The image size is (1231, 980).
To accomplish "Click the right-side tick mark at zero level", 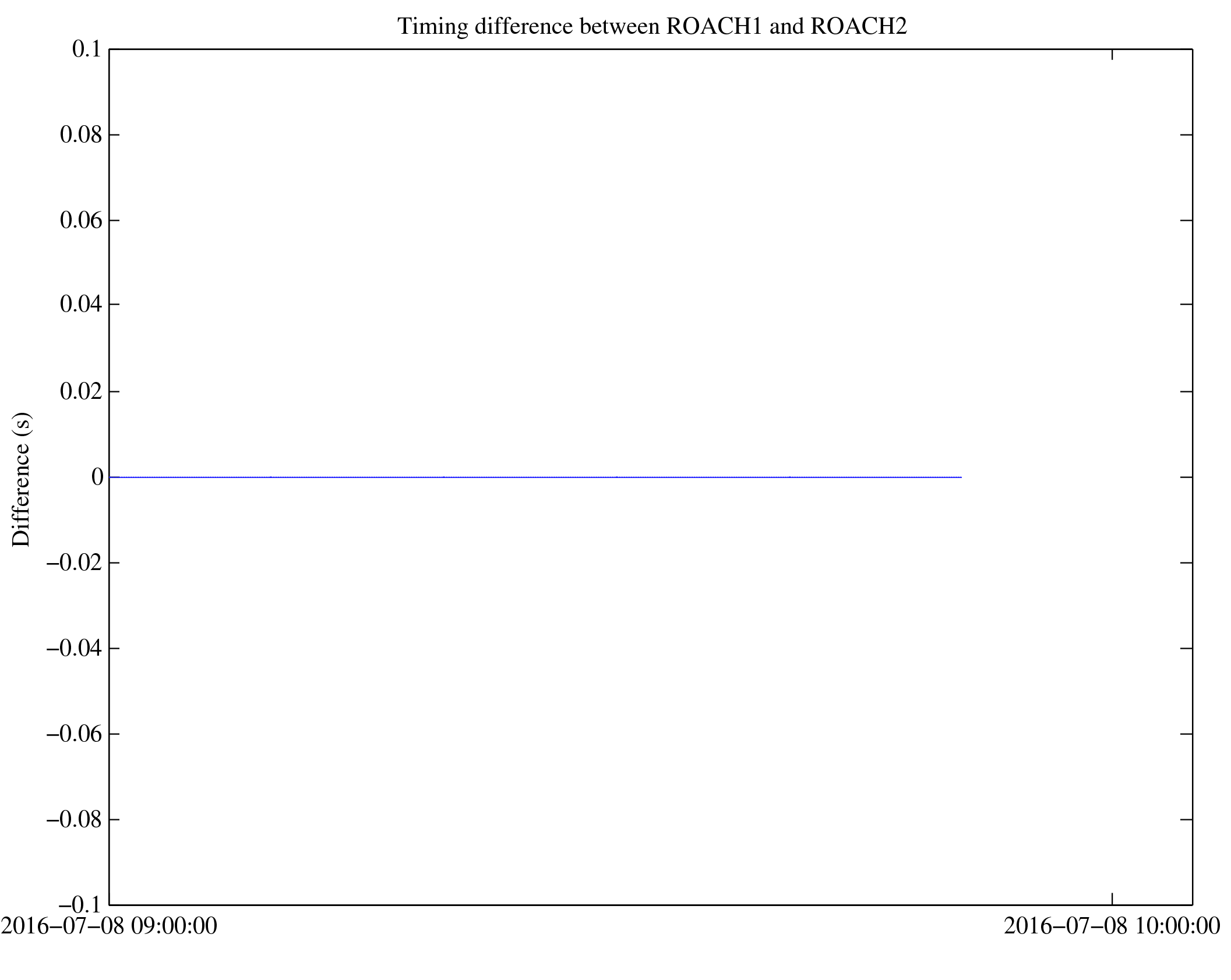I will tap(1186, 477).
